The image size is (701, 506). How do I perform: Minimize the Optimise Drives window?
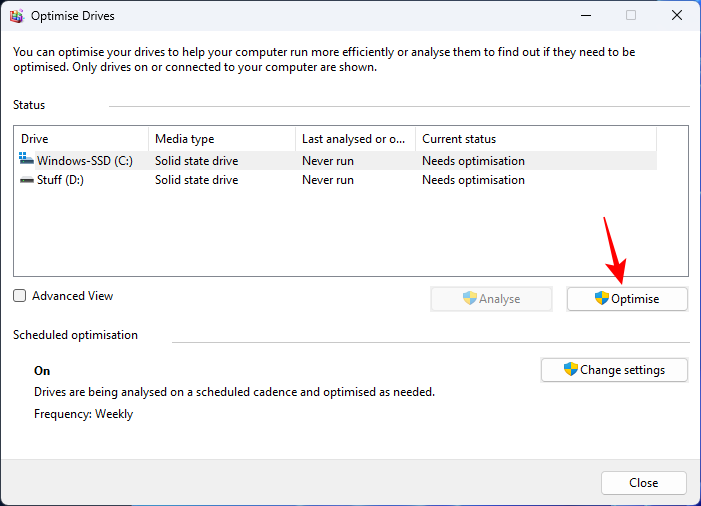585,16
